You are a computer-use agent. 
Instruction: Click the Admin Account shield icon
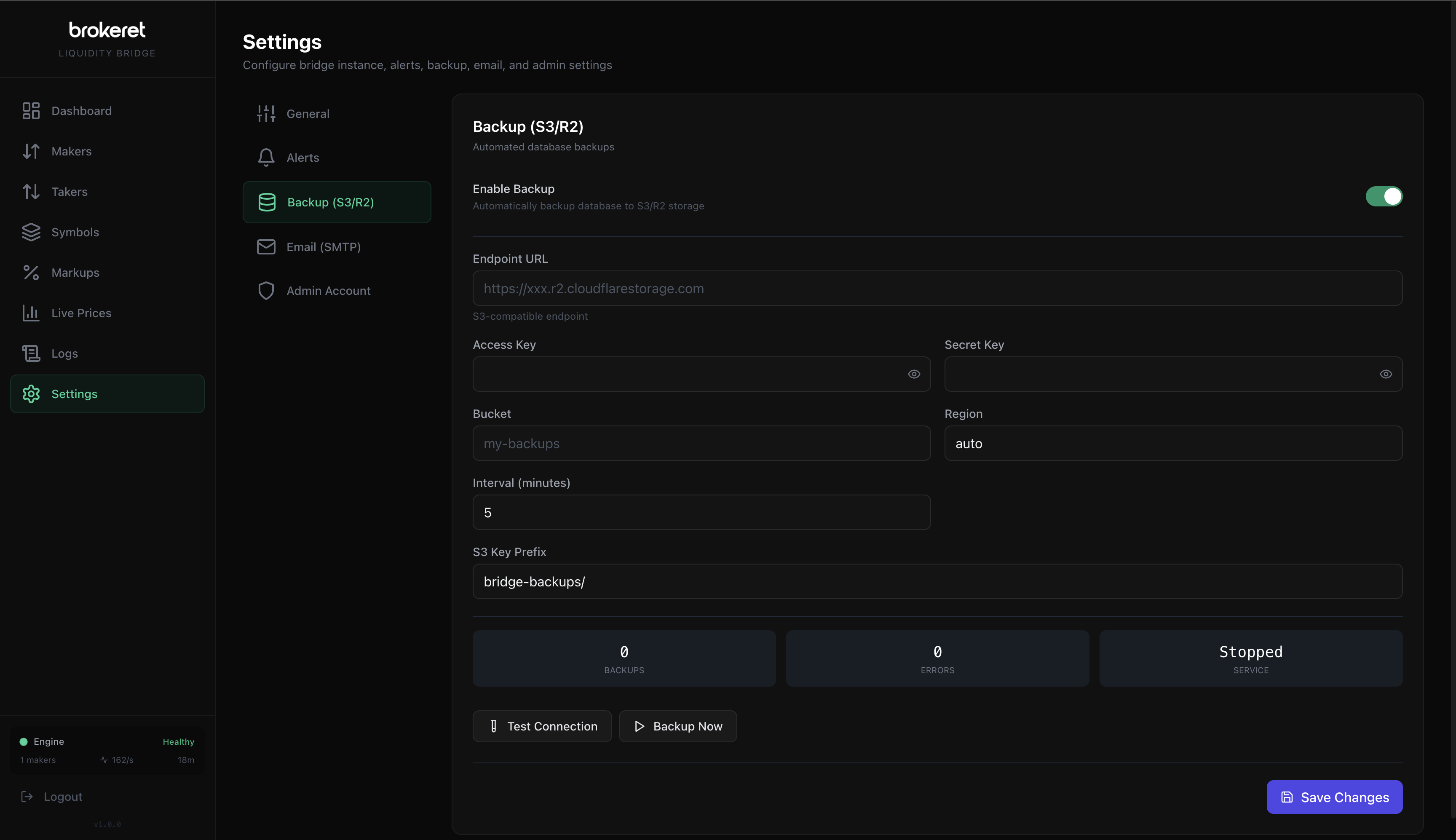coord(266,290)
